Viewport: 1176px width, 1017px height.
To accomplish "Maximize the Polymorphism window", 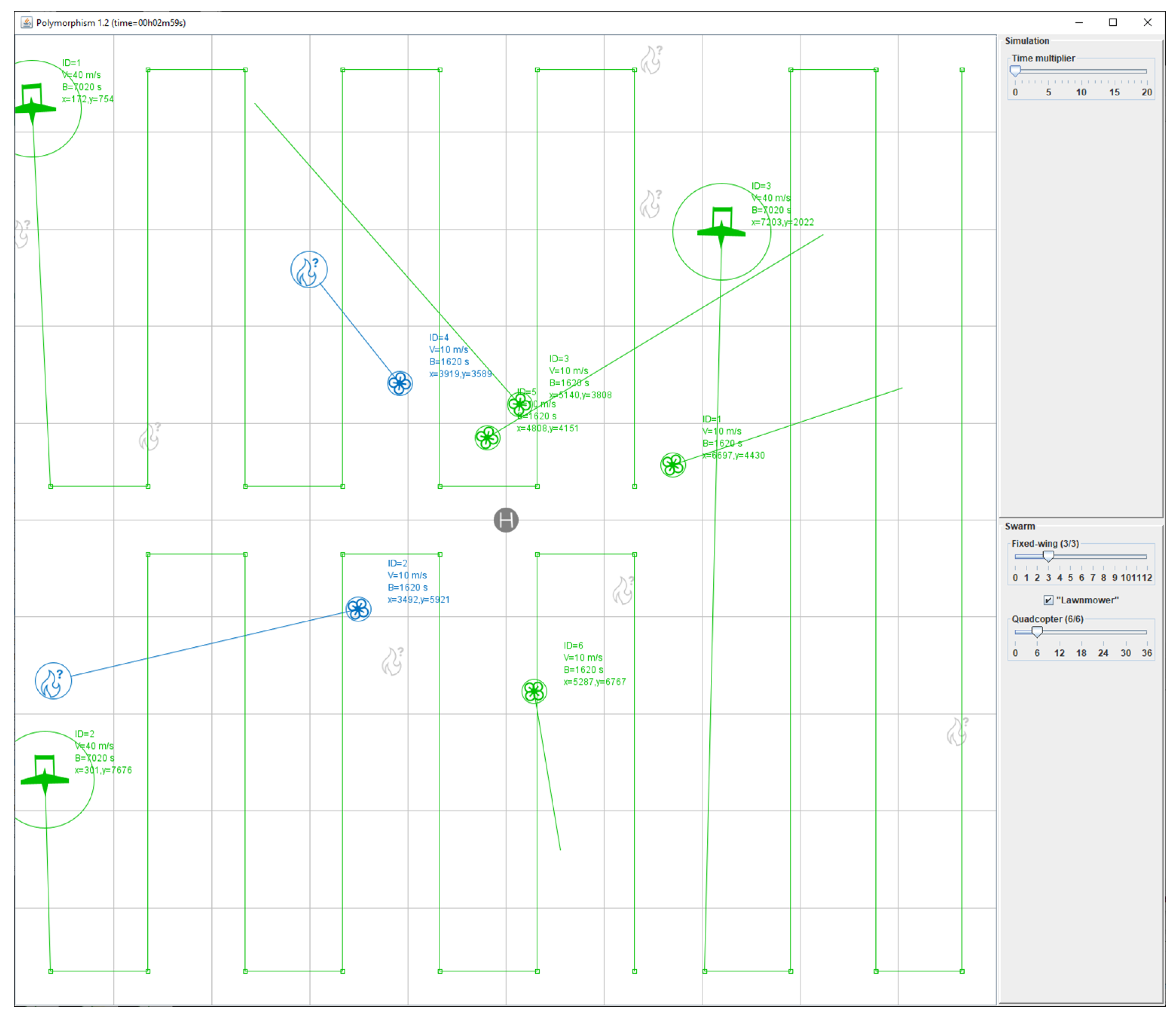I will pos(1112,22).
